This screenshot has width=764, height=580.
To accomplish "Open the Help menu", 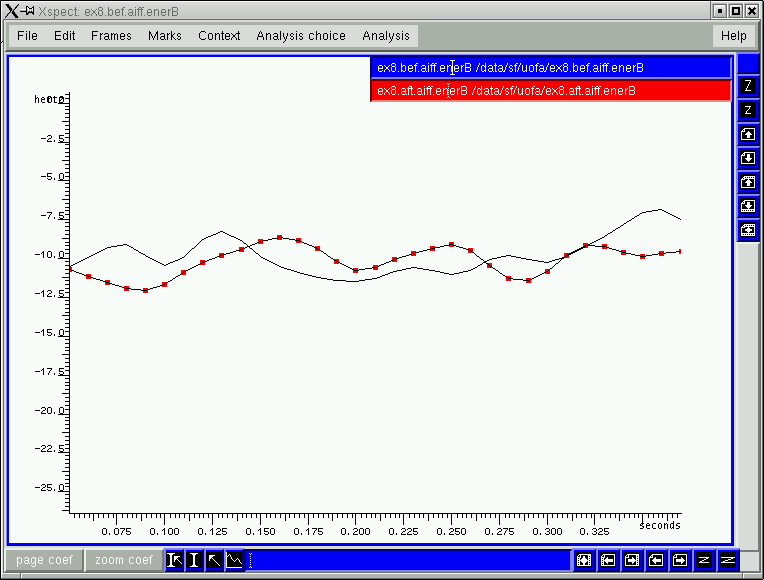I will [733, 36].
